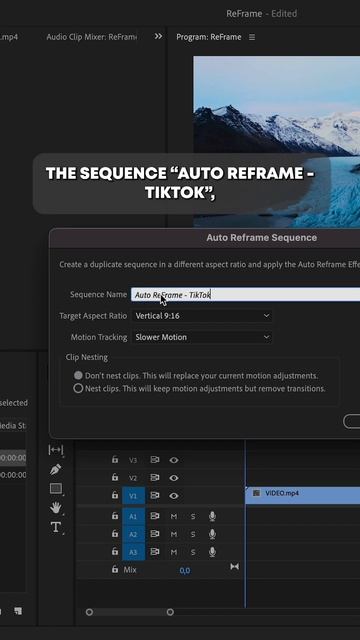Hide track V2 output with eye
This screenshot has height=640, width=360.
point(174,478)
